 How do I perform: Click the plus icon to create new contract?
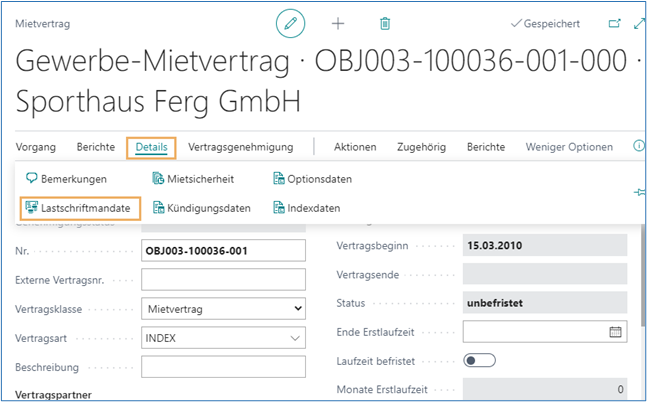point(338,24)
